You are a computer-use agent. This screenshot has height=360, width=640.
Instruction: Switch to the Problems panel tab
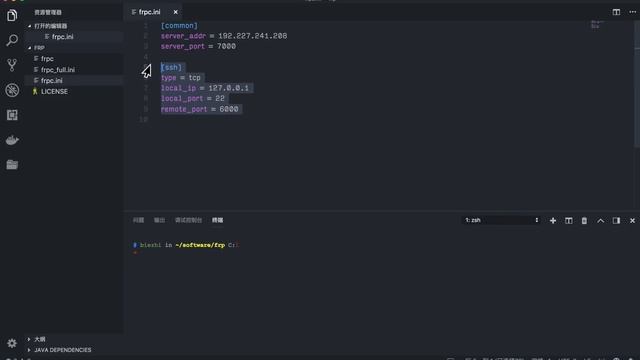click(138, 220)
